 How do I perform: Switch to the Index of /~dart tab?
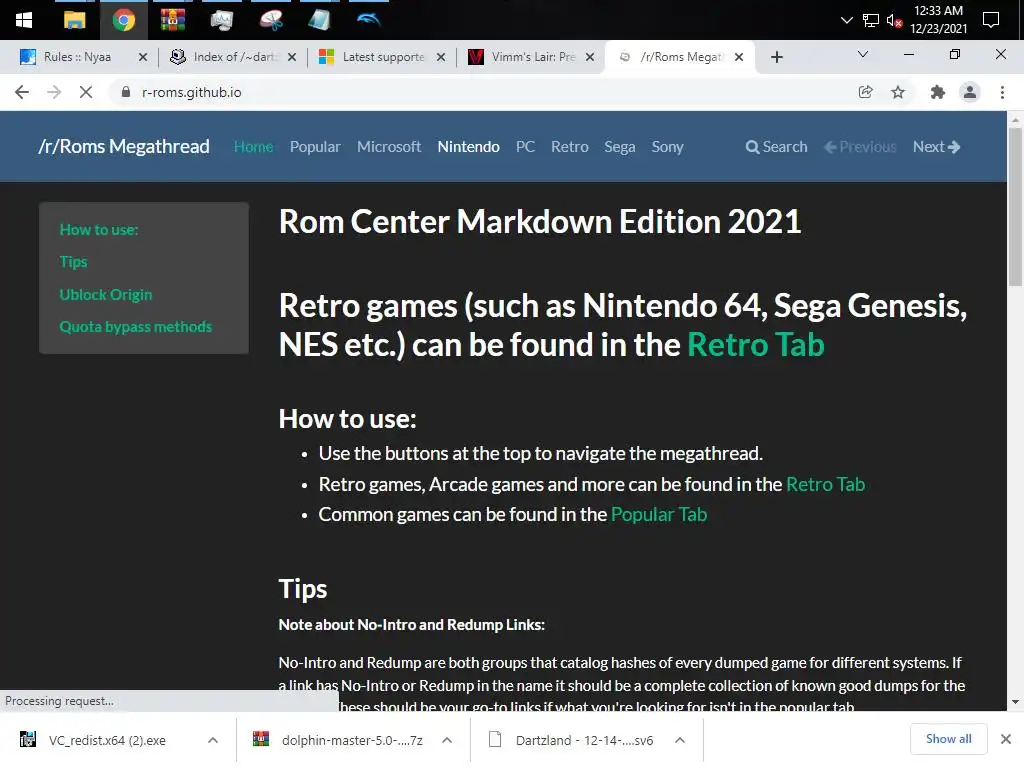[x=225, y=57]
